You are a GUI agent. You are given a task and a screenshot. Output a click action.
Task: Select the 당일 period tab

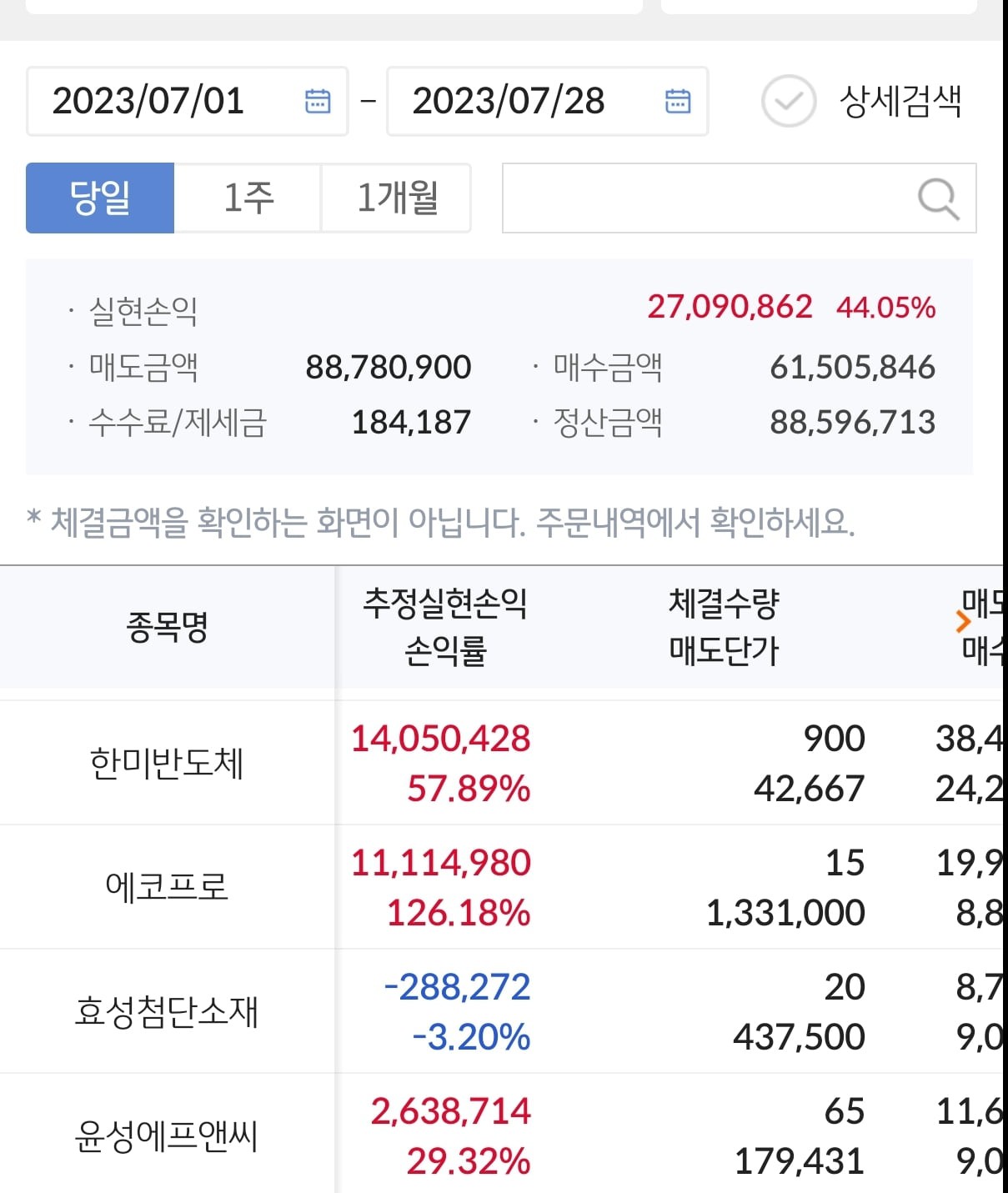[x=100, y=198]
